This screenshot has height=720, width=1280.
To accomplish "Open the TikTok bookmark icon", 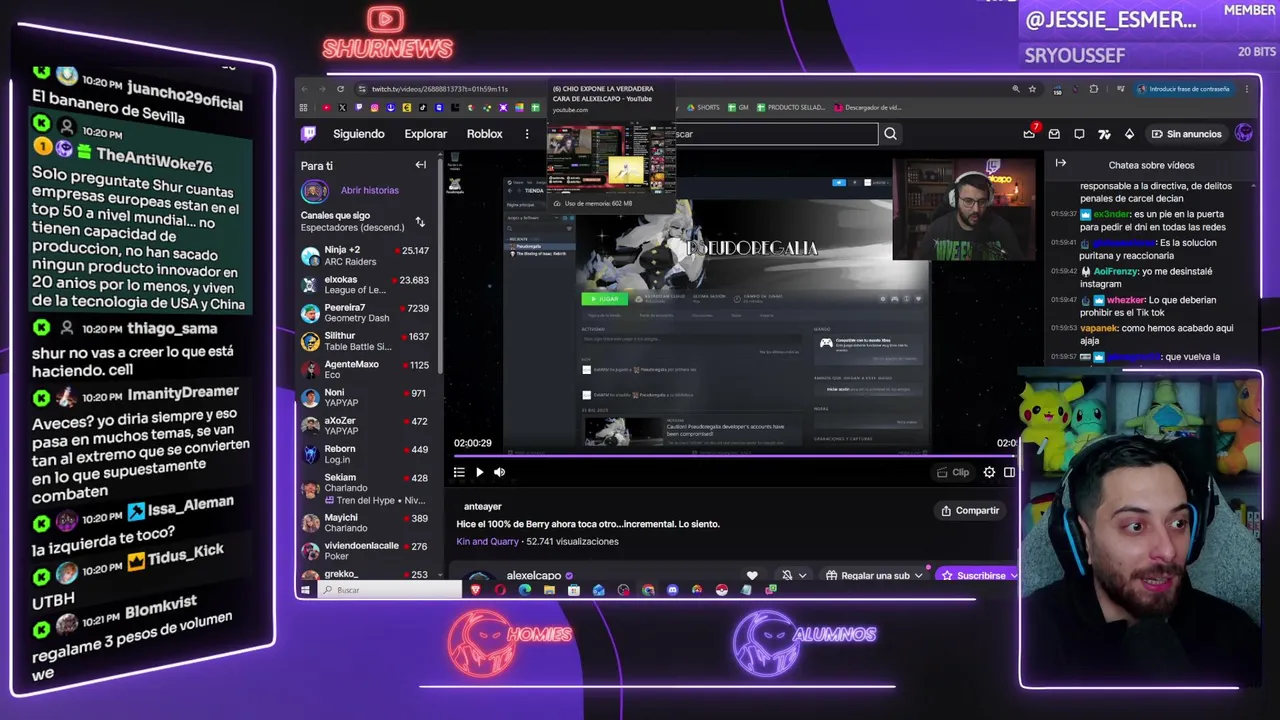I will (423, 107).
